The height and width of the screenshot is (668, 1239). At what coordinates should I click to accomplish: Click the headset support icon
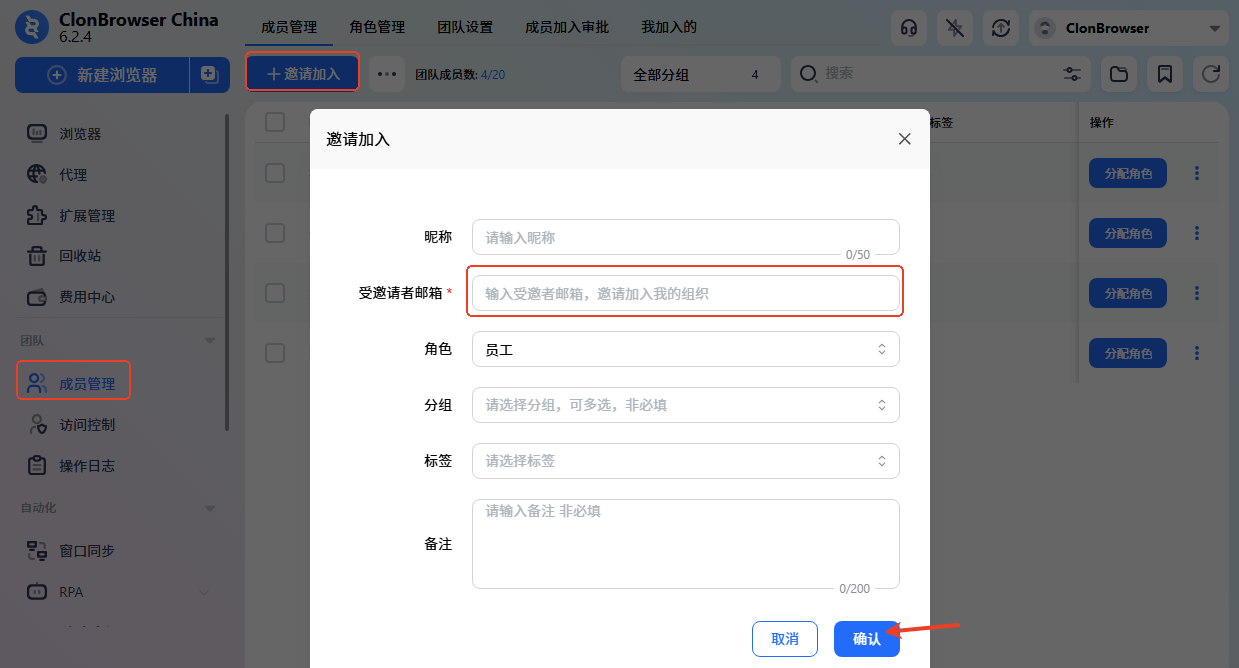(x=908, y=28)
